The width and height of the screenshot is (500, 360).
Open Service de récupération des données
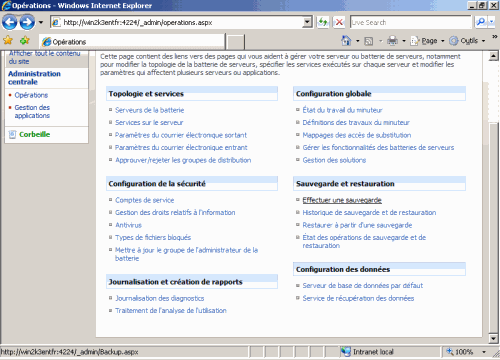pos(358,298)
